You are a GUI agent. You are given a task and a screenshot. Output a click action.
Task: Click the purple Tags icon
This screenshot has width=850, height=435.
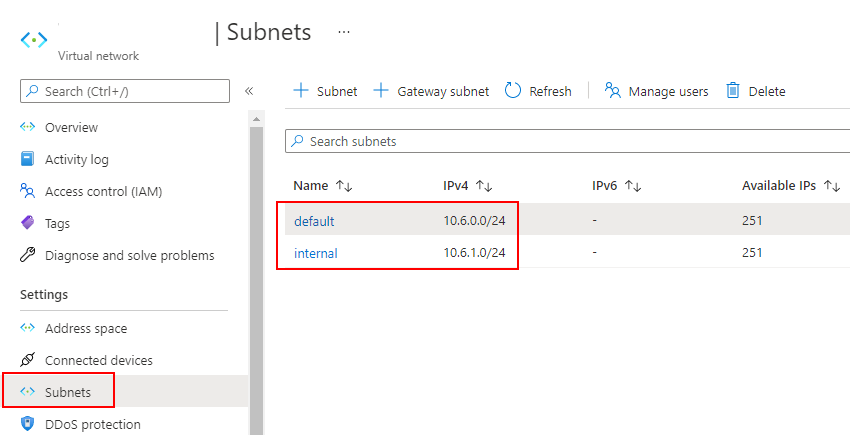[27, 222]
